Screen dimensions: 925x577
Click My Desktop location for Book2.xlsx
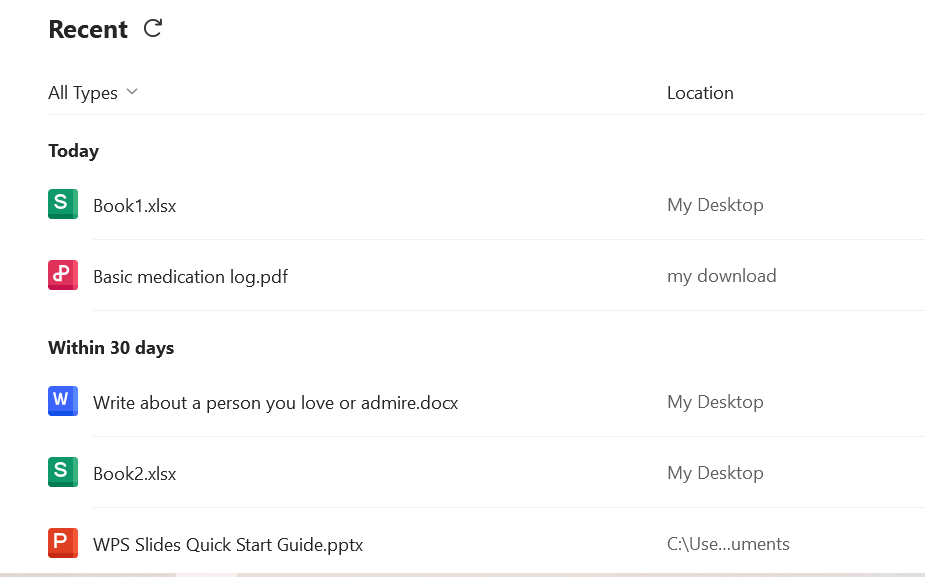[x=715, y=473]
